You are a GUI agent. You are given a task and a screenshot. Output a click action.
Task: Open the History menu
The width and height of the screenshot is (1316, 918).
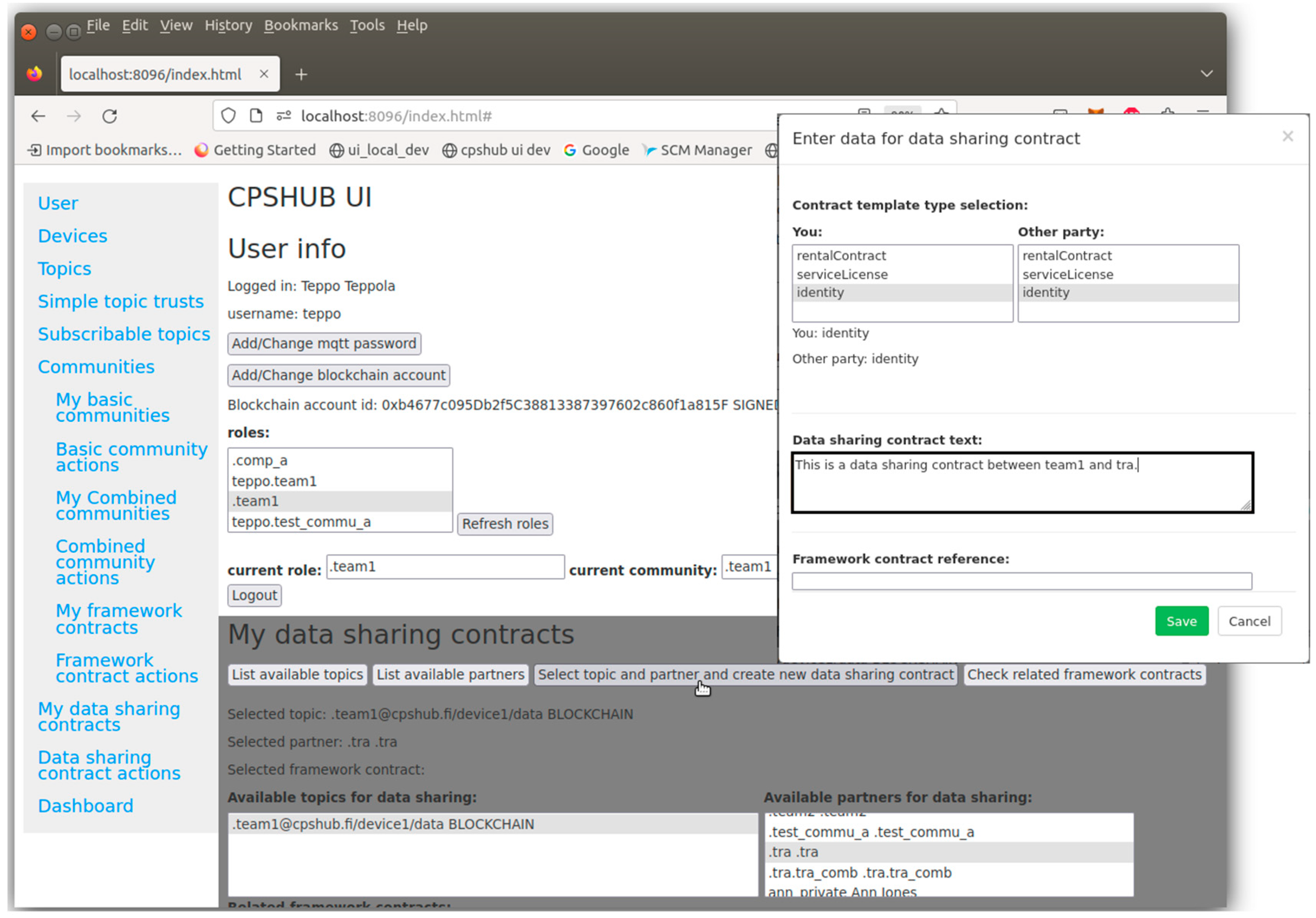(228, 25)
